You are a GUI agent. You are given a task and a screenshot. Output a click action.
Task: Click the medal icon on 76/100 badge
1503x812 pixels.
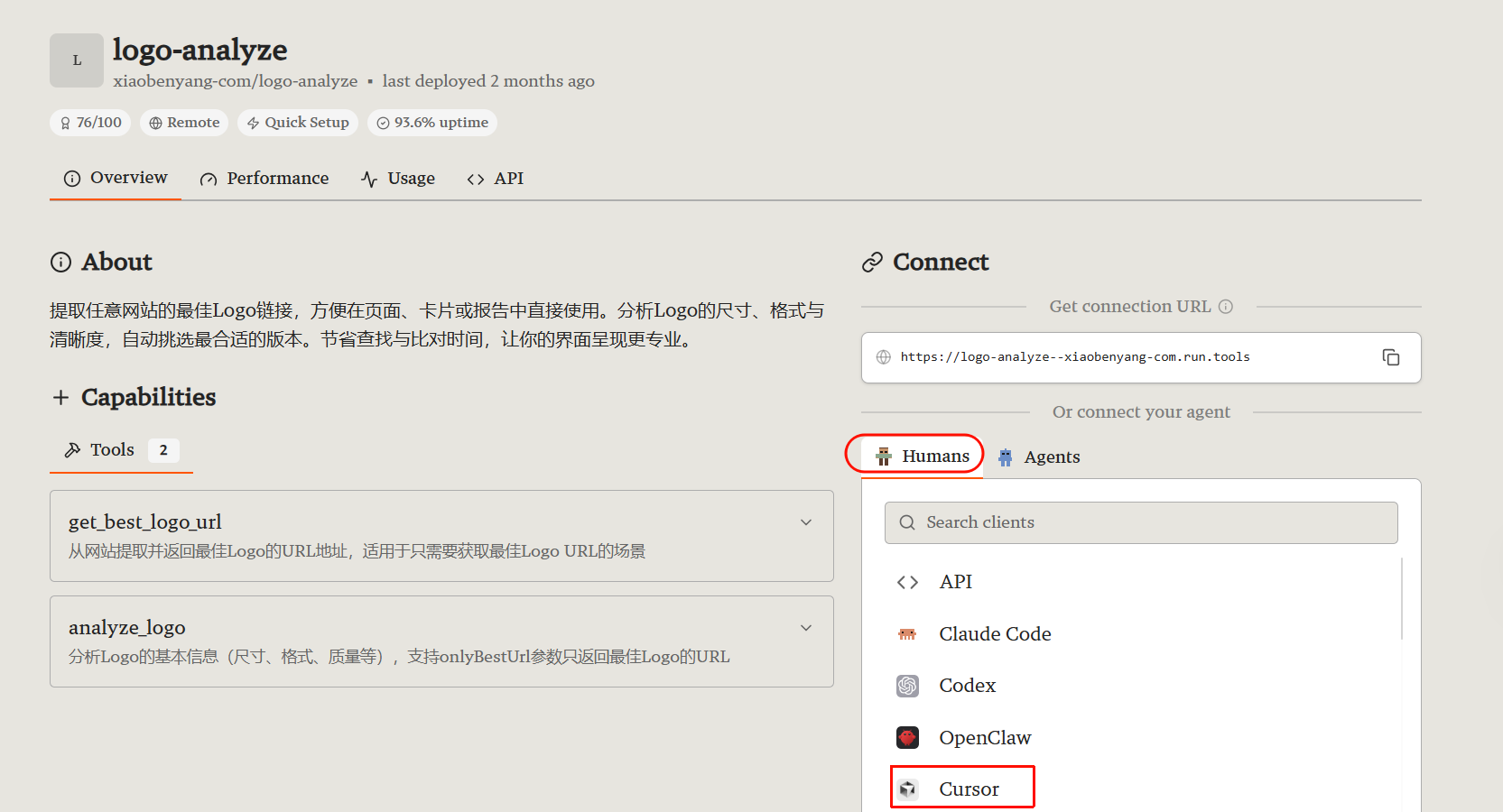click(65, 124)
